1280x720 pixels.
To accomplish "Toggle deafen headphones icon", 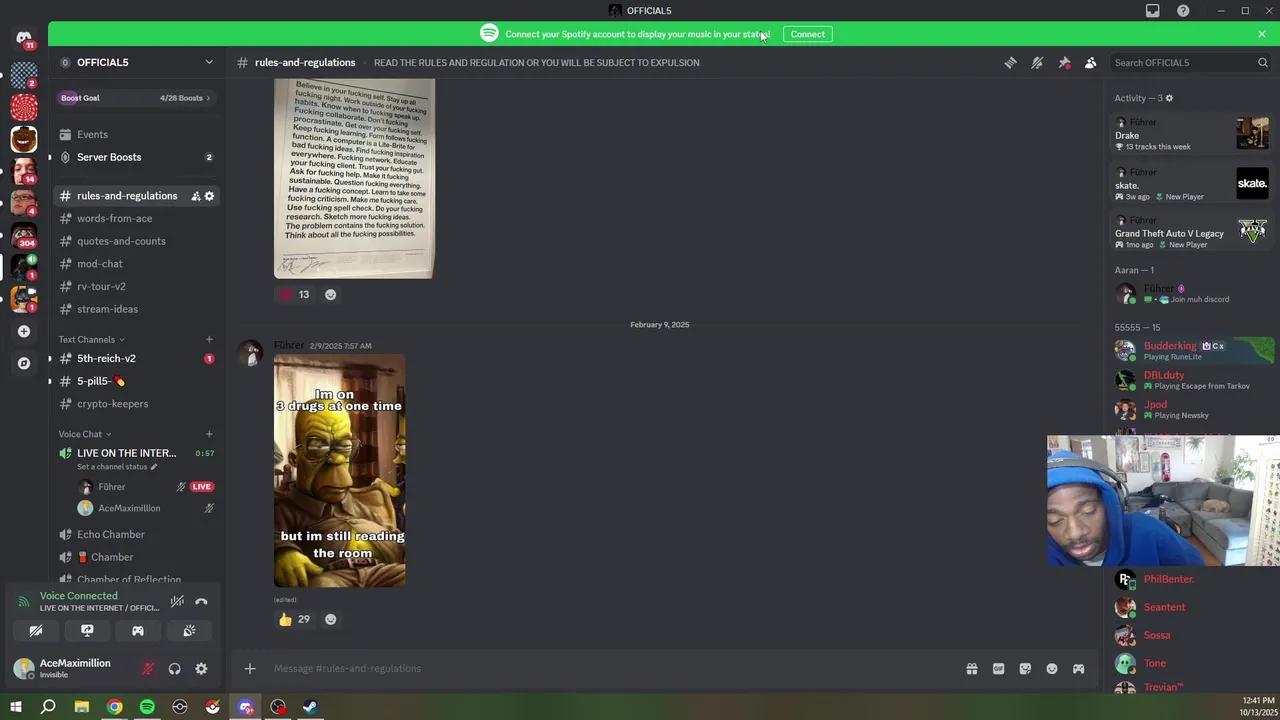I will [x=175, y=669].
